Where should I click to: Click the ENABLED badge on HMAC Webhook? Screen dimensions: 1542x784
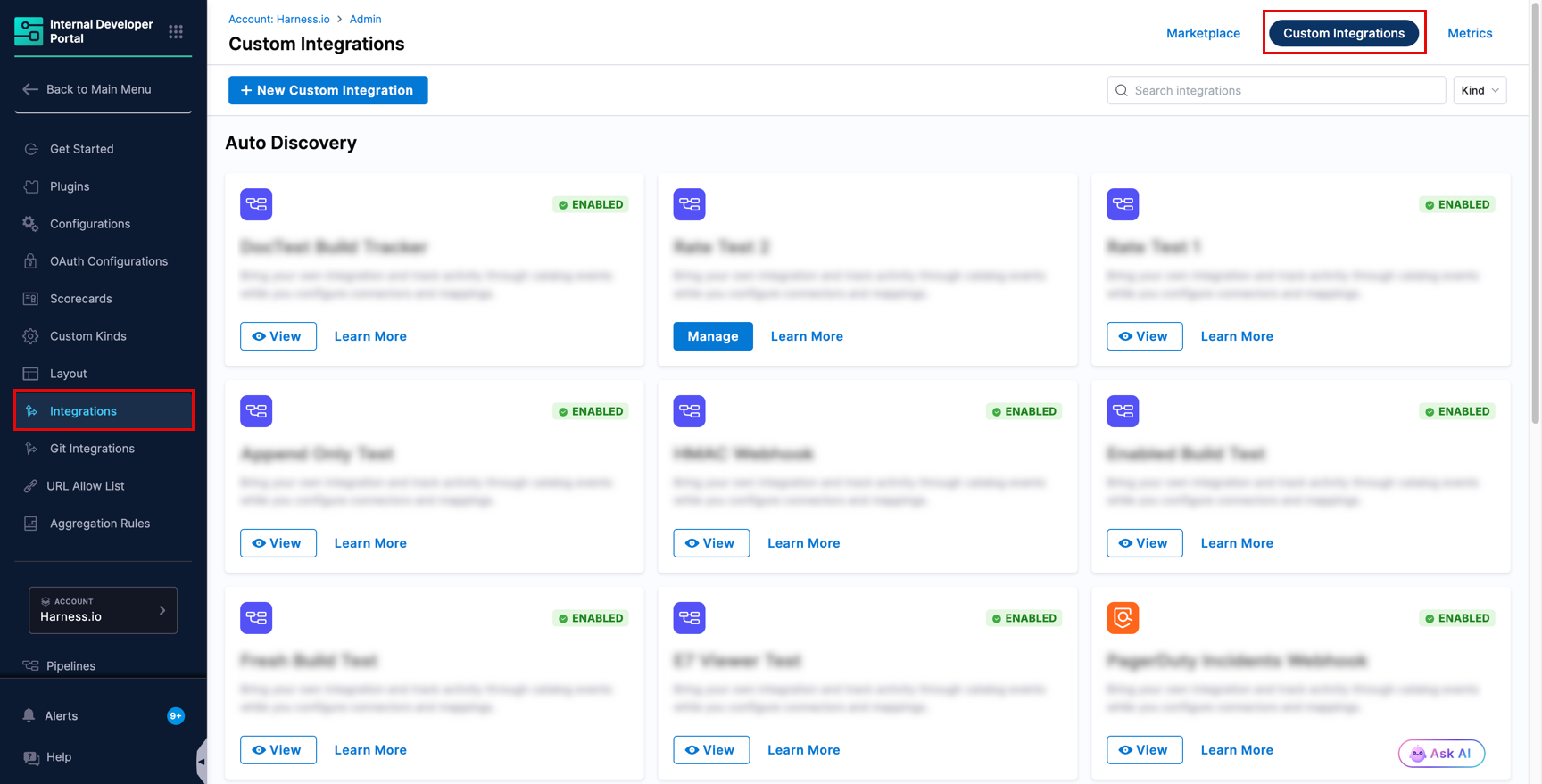(1024, 411)
